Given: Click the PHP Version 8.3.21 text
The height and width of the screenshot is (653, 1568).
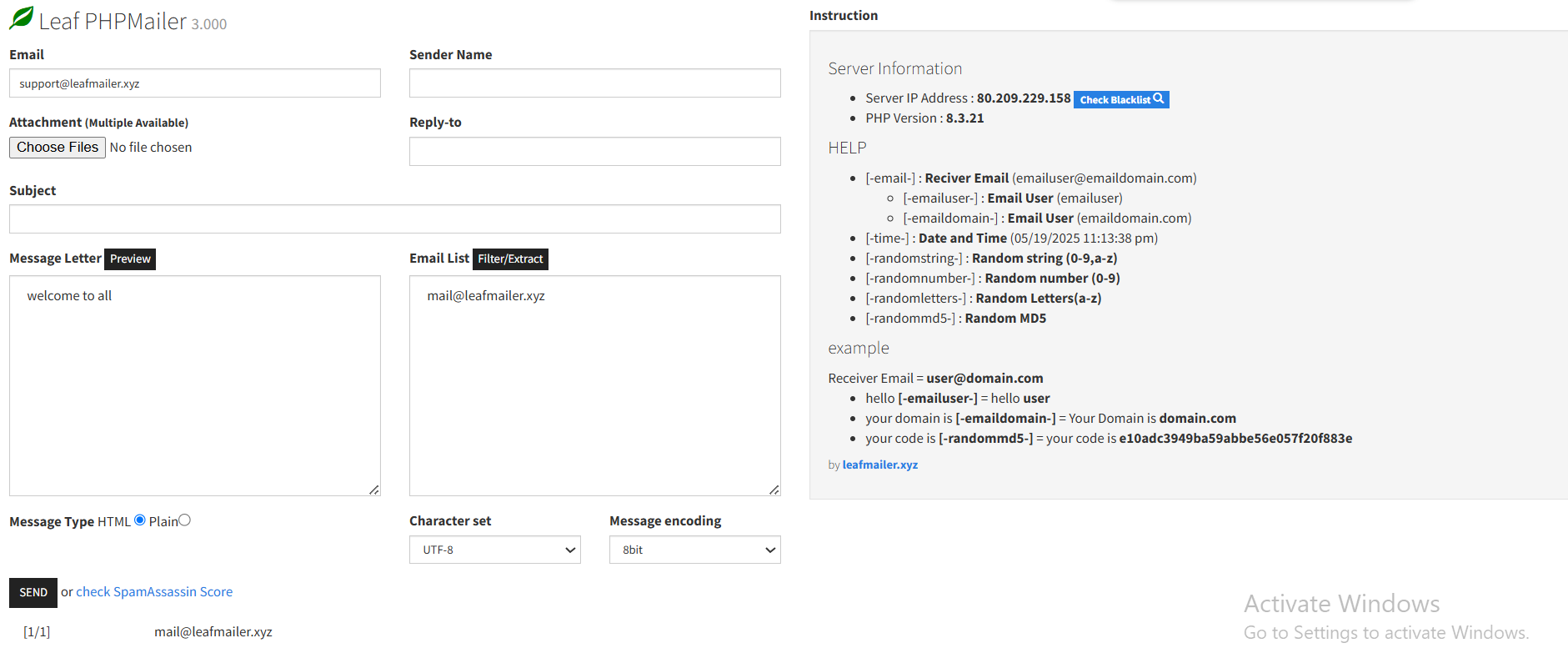Looking at the screenshot, I should point(924,118).
